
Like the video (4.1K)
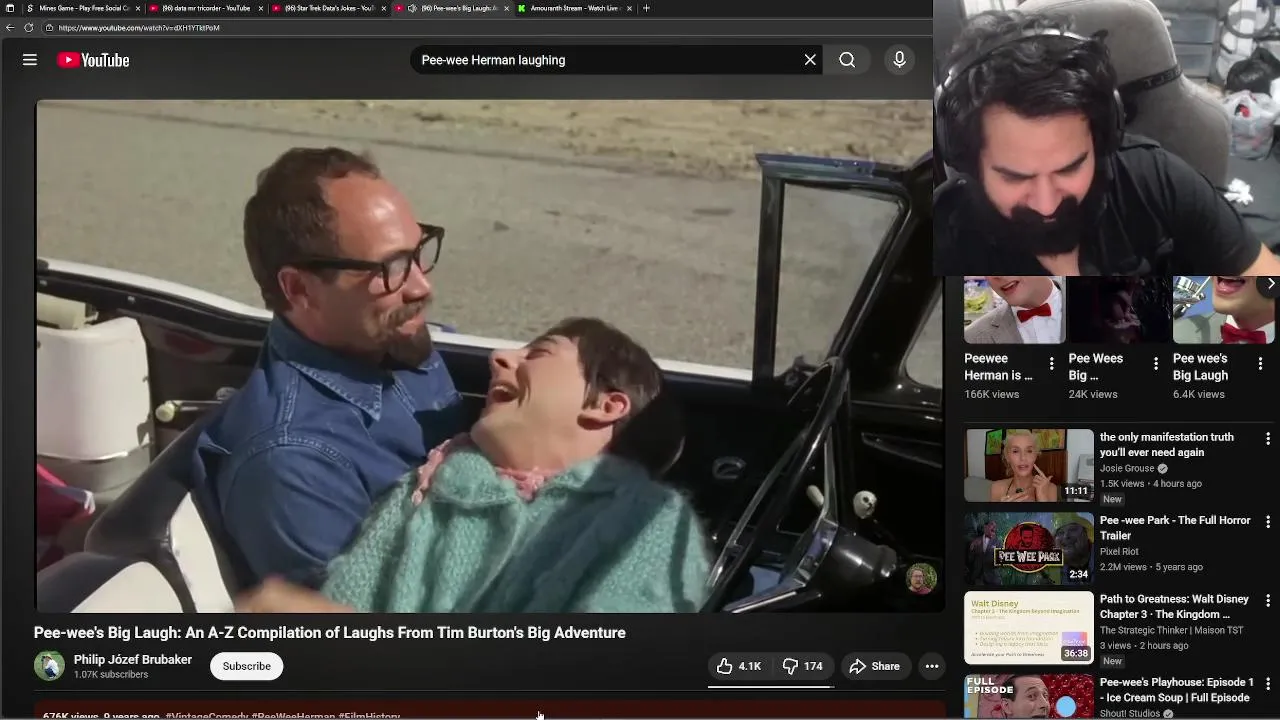point(739,666)
